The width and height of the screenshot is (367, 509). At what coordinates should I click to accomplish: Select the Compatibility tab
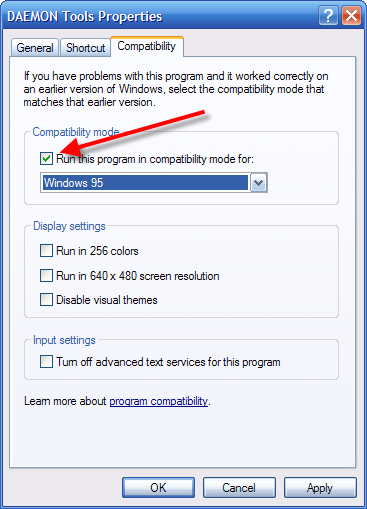pos(147,46)
